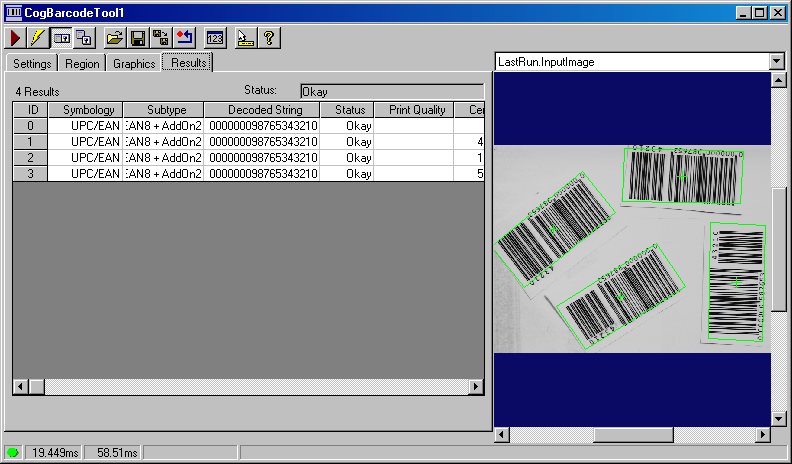The image size is (792, 464).
Task: Open a saved tool with the folder icon
Action: click(x=115, y=38)
